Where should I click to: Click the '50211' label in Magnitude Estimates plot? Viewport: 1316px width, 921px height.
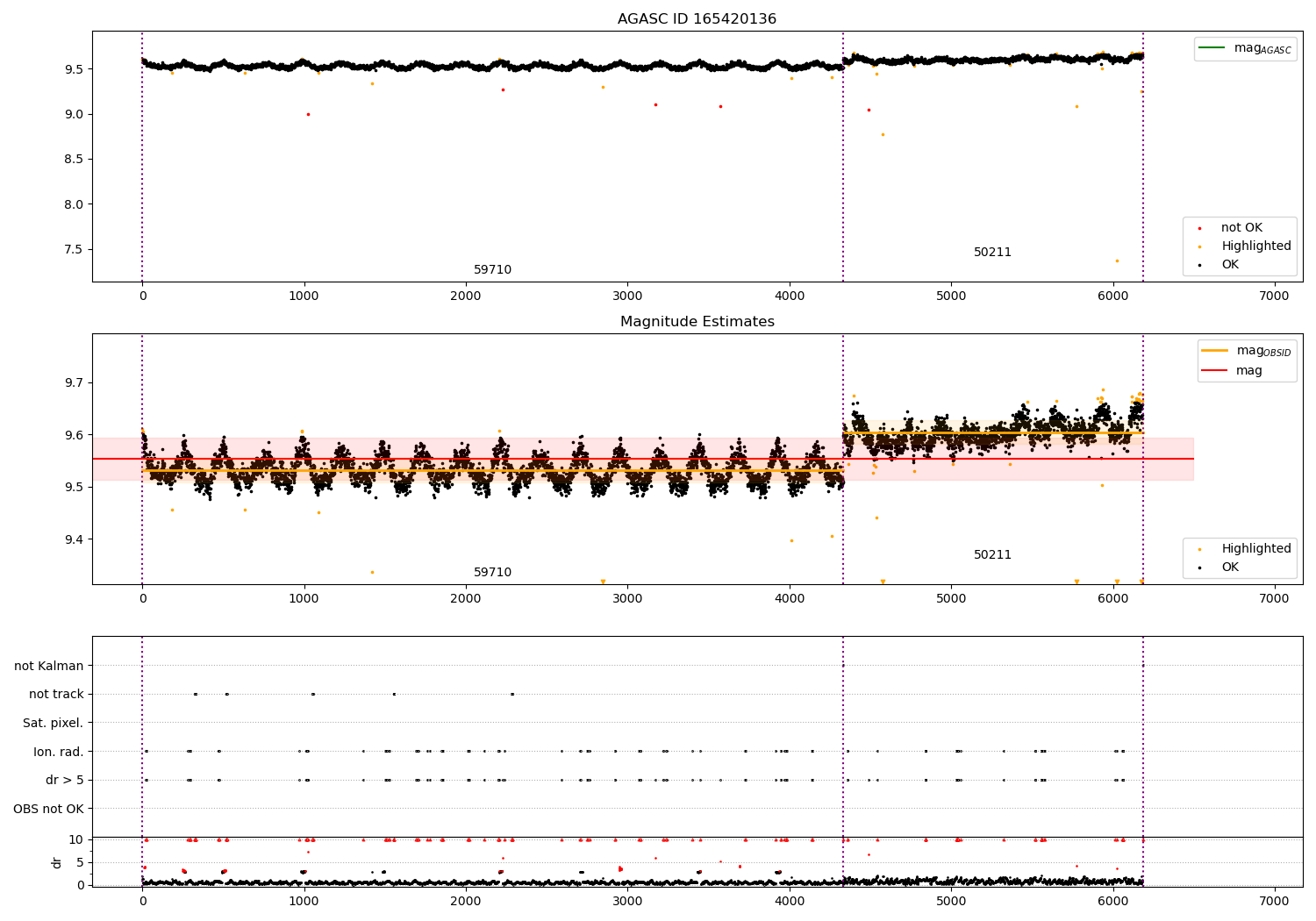pyautogui.click(x=992, y=555)
